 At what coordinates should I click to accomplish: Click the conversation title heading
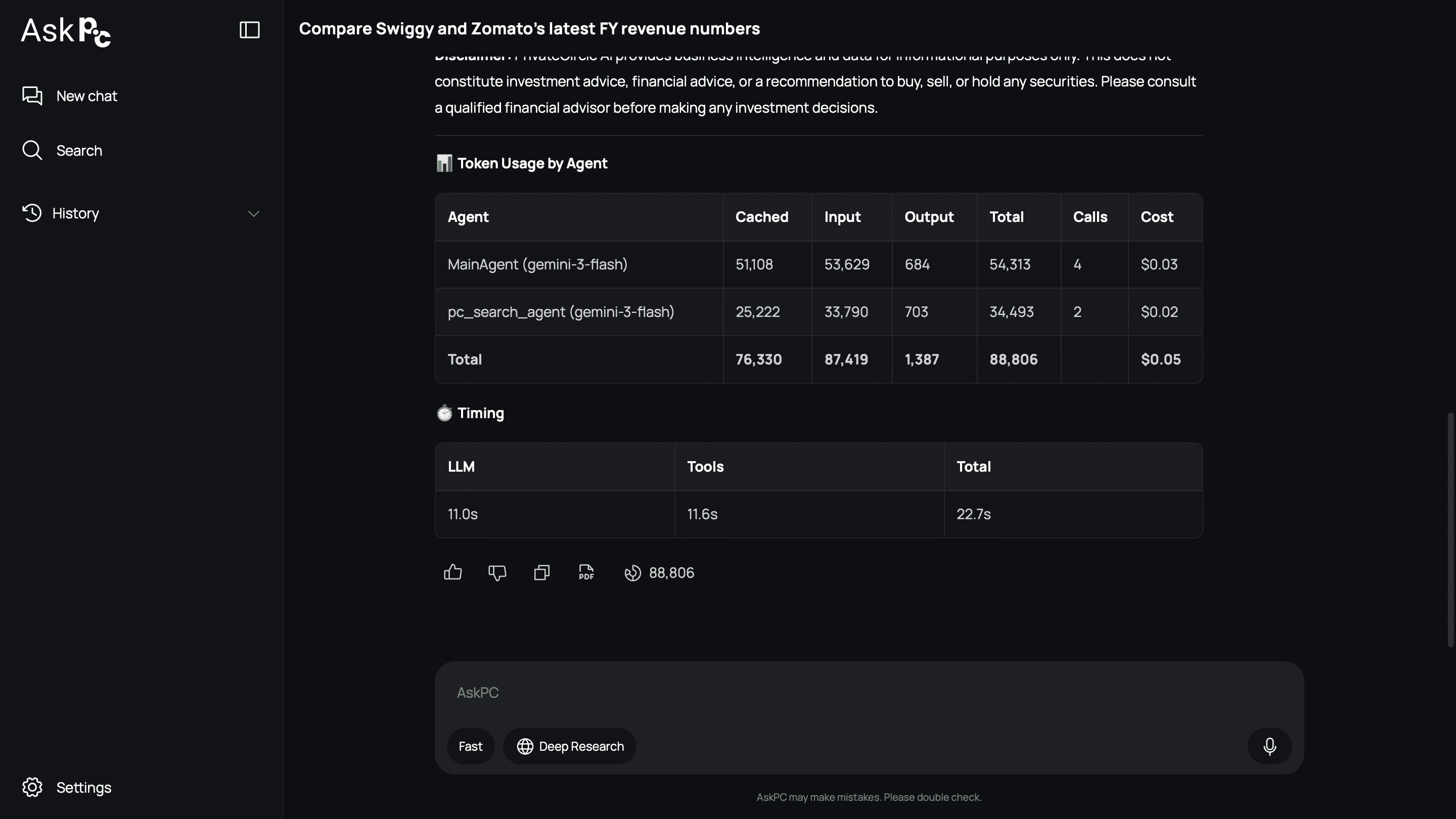pyautogui.click(x=529, y=28)
